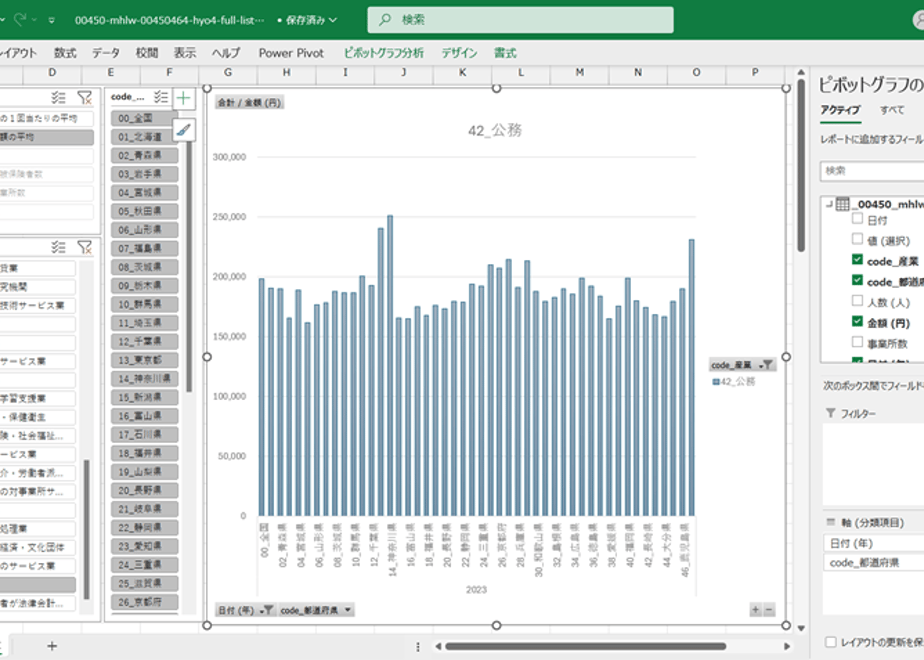The image size is (924, 660).
Task: Switch to アクティブ tab in field pane
Action: tap(840, 110)
